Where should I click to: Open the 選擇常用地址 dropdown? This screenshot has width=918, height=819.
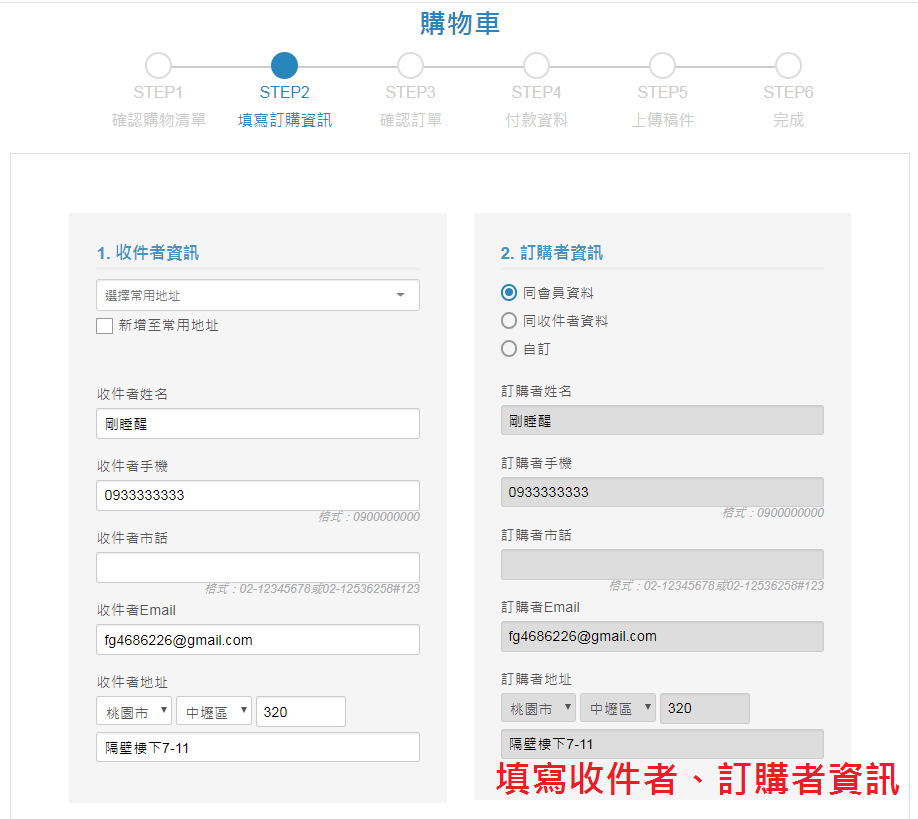click(257, 295)
